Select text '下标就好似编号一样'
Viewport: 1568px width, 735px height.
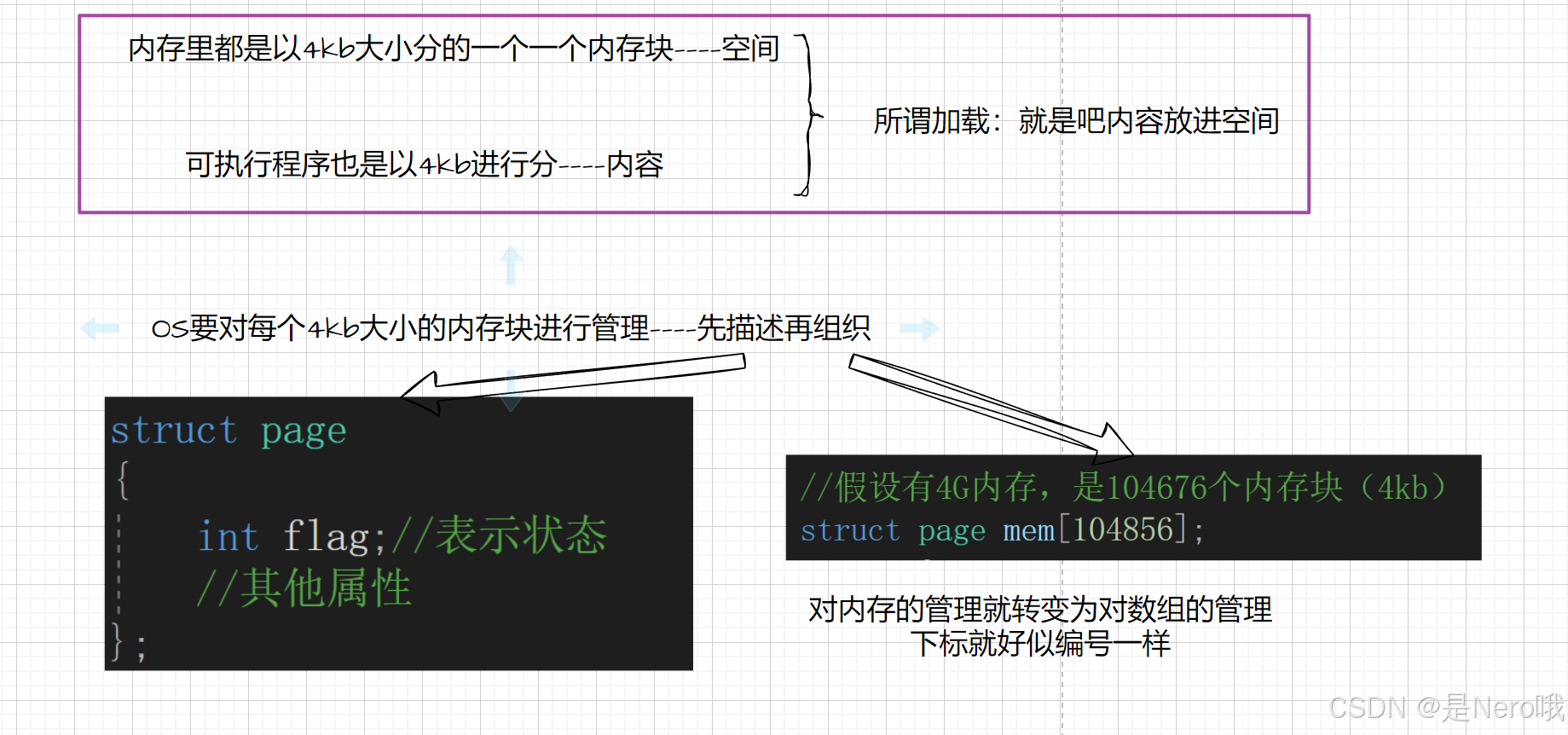tap(1040, 644)
